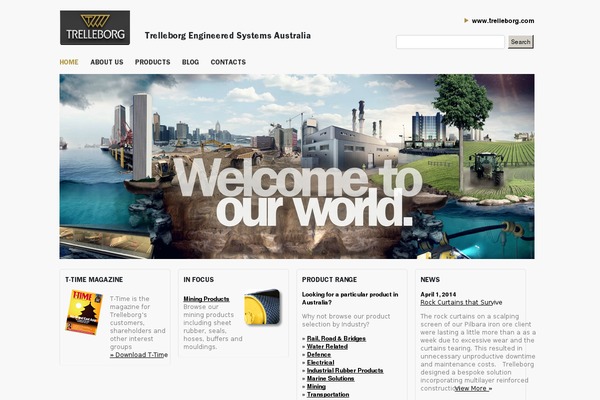Open the Products menu item
600x400 pixels.
[x=153, y=62]
